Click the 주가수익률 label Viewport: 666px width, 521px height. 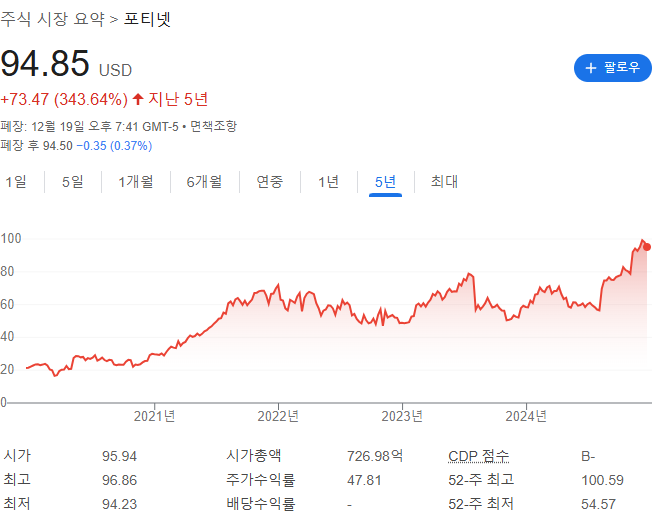coord(260,480)
